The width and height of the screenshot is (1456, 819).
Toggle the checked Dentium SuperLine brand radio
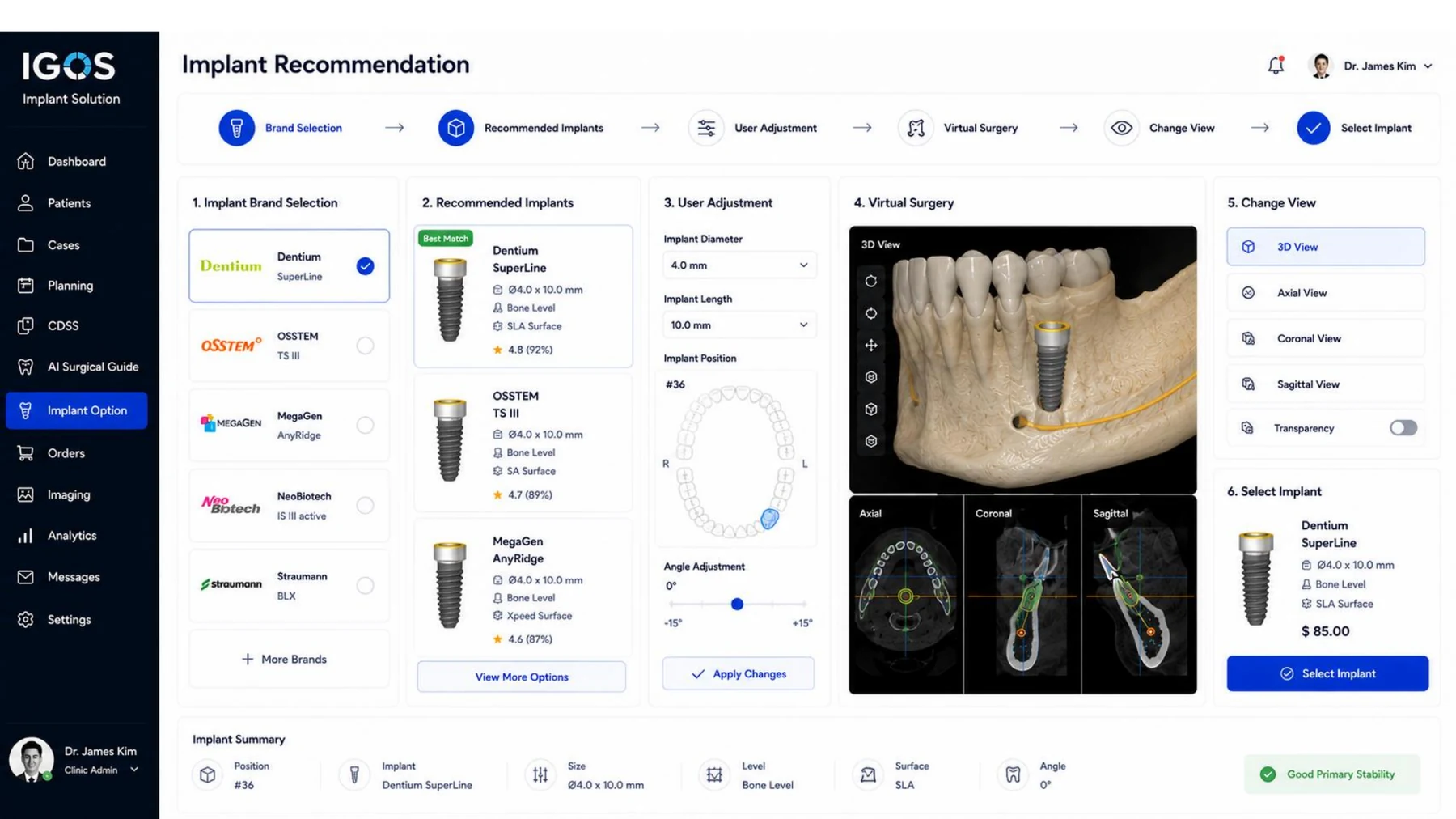click(366, 266)
